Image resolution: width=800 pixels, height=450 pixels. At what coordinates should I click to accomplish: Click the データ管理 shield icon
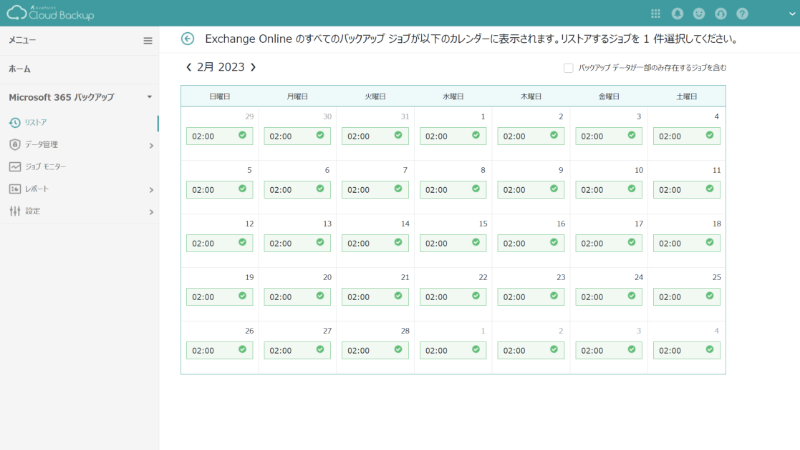pos(15,144)
